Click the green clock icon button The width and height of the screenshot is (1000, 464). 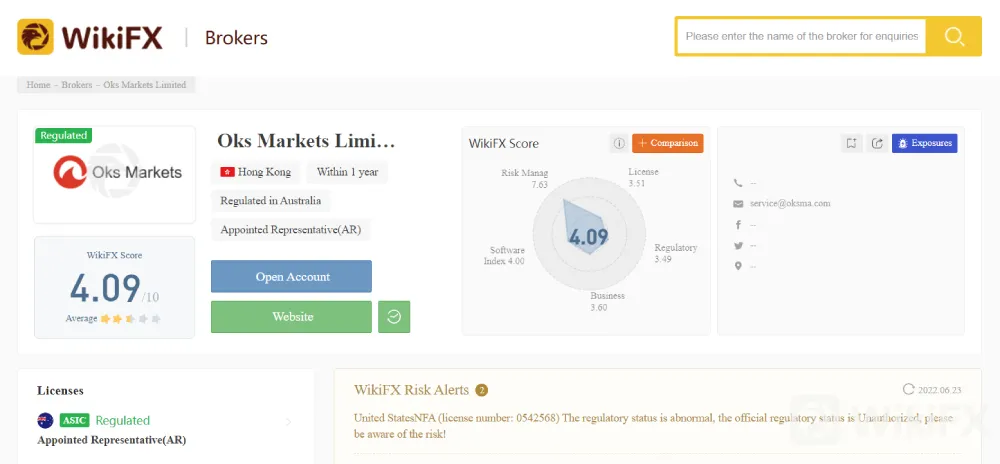(394, 317)
